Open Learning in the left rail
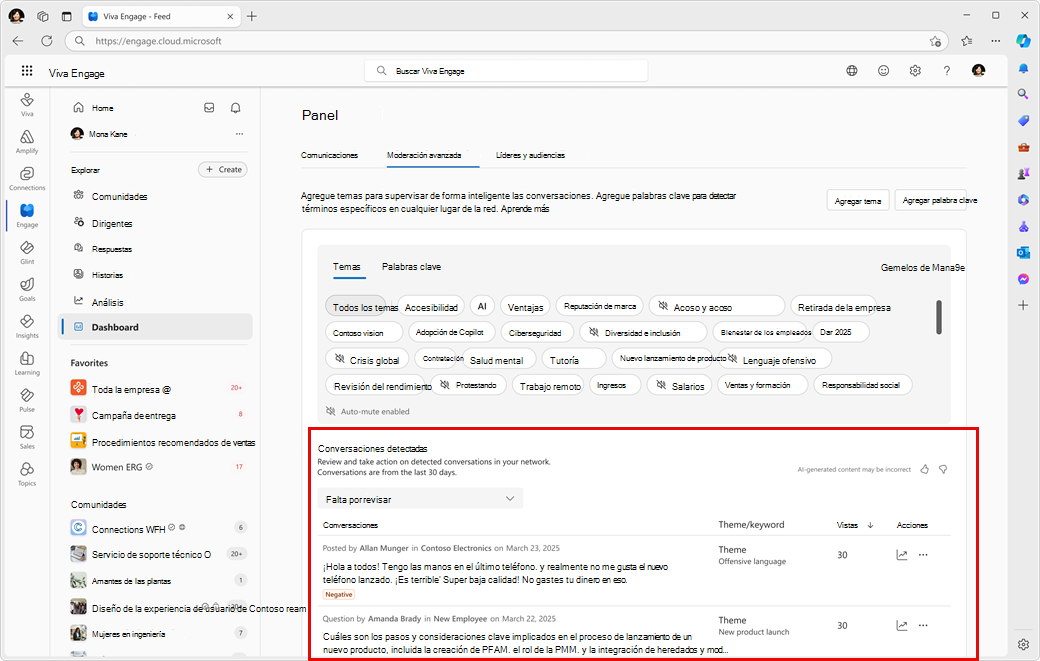This screenshot has width=1040, height=661. coord(27,363)
